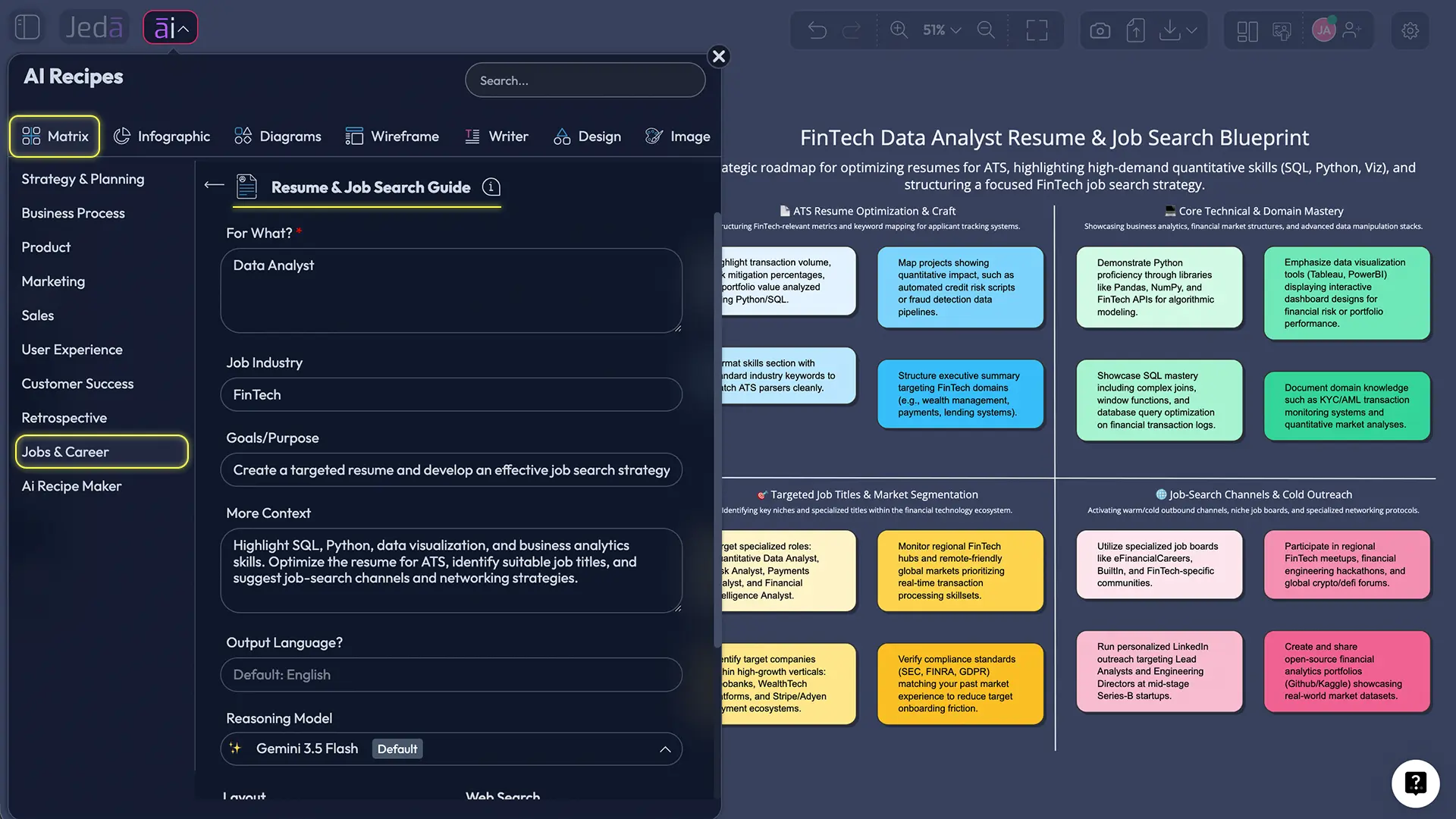Viewport: 1456px width, 819px height.
Task: Open the Image tab
Action: 677,136
